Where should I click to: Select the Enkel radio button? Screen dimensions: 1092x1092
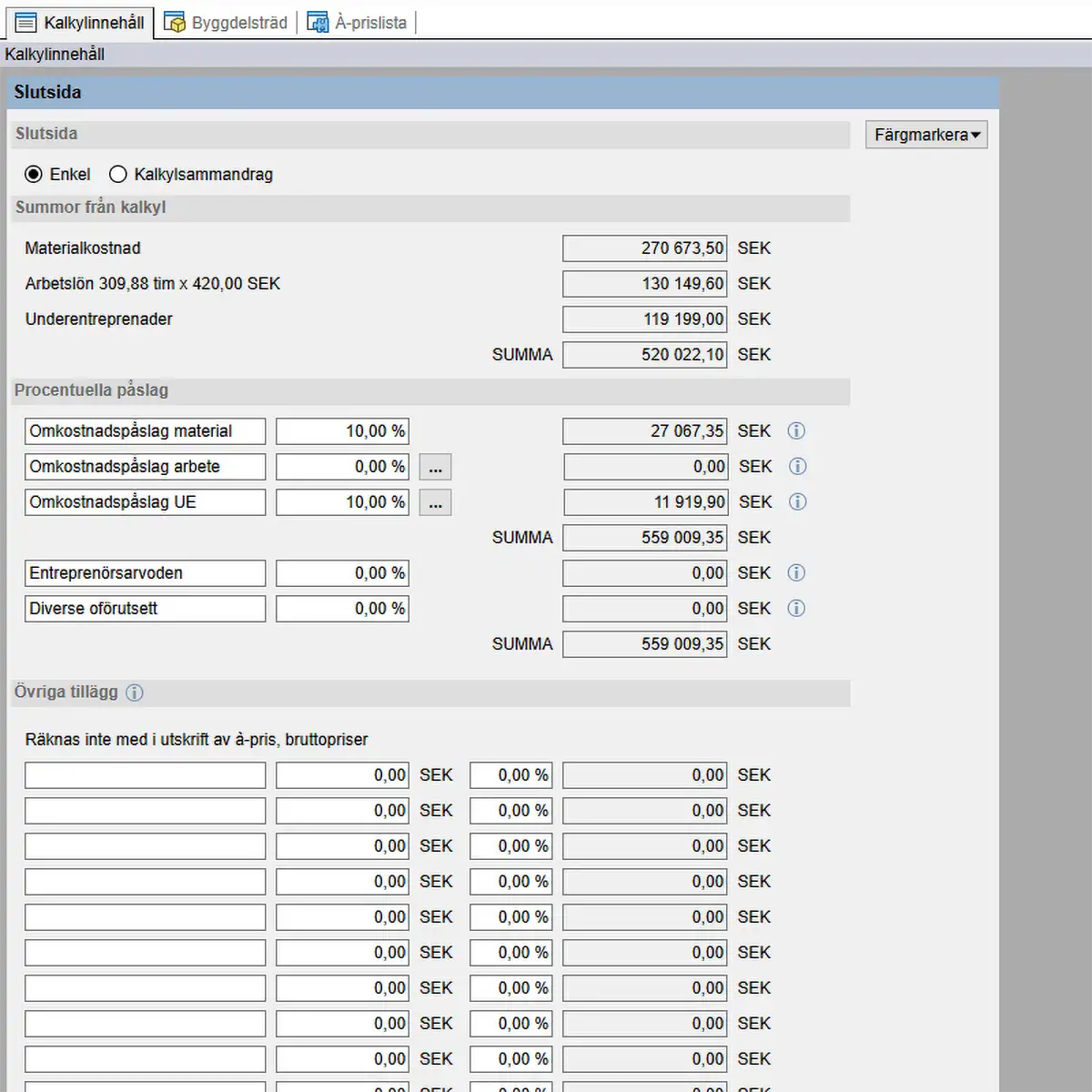click(x=34, y=175)
